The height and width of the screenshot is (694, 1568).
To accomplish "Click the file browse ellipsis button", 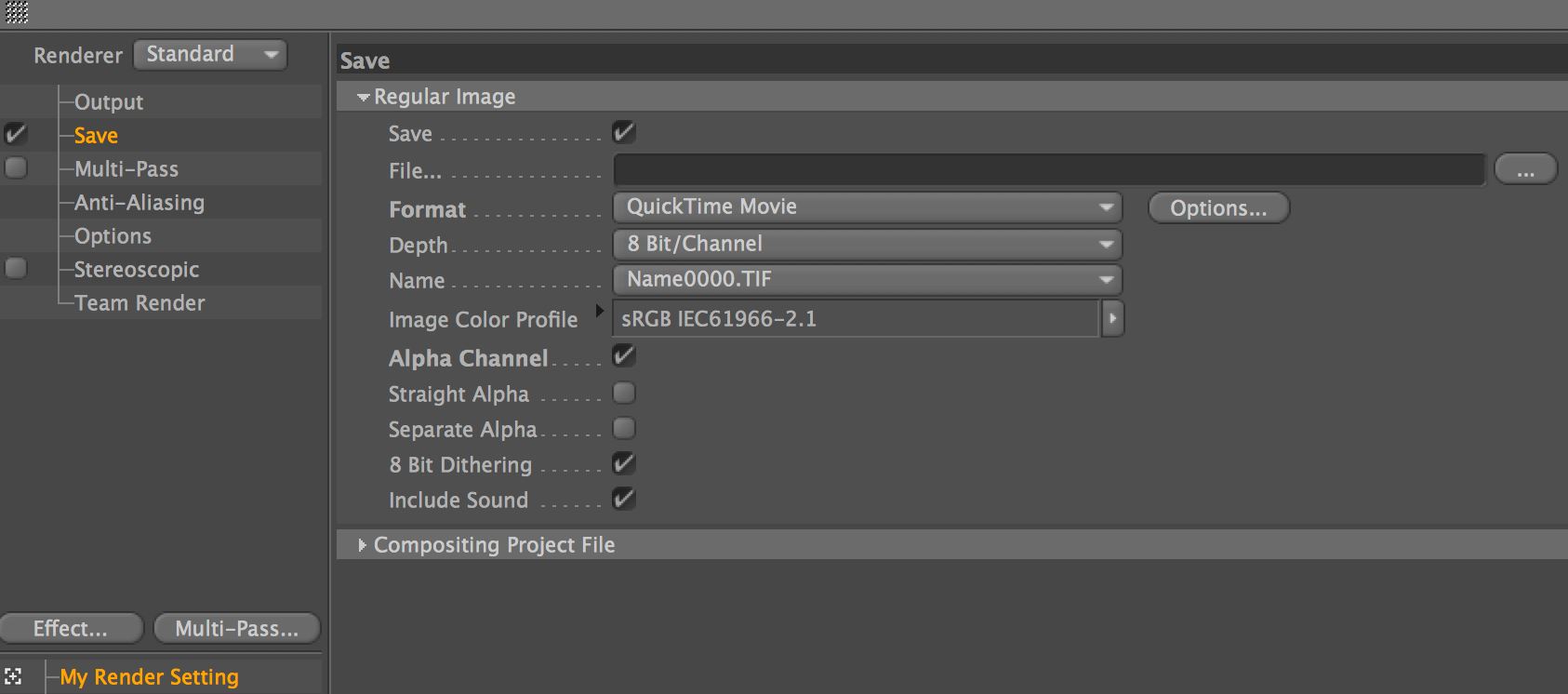I will (x=1525, y=170).
